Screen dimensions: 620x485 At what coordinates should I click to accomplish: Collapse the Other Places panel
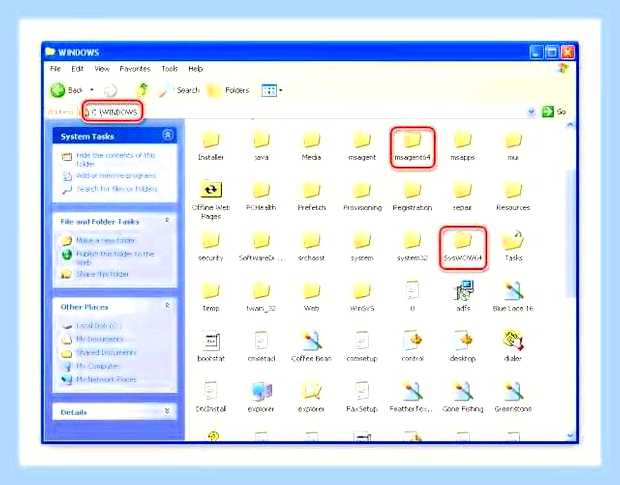167,306
